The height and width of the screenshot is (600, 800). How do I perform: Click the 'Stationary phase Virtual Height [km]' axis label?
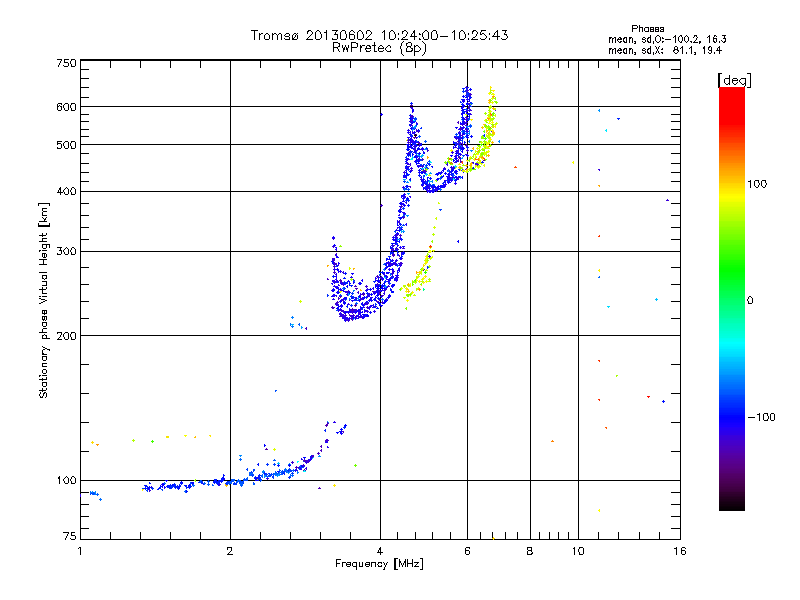click(x=43, y=300)
